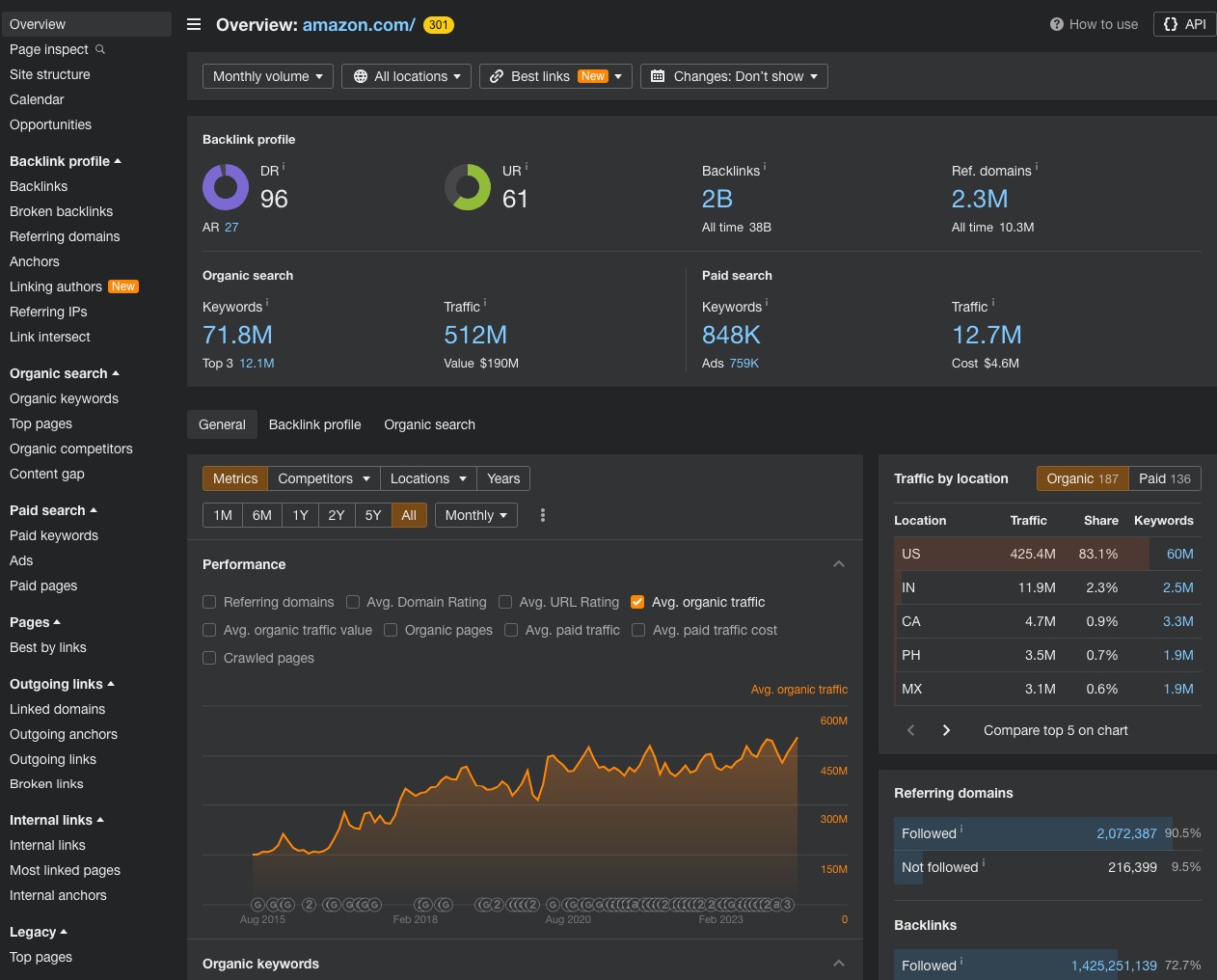Set chart range to 5Y

(x=373, y=515)
